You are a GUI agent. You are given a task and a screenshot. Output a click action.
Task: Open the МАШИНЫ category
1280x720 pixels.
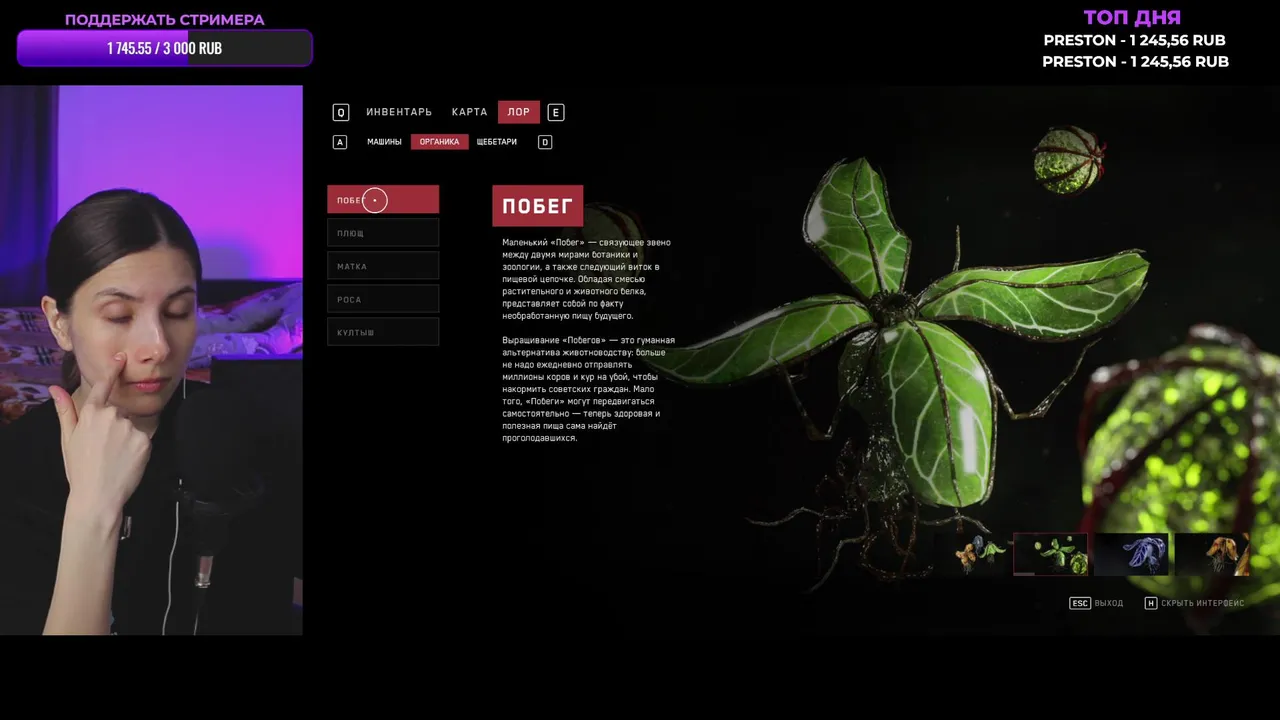point(384,142)
